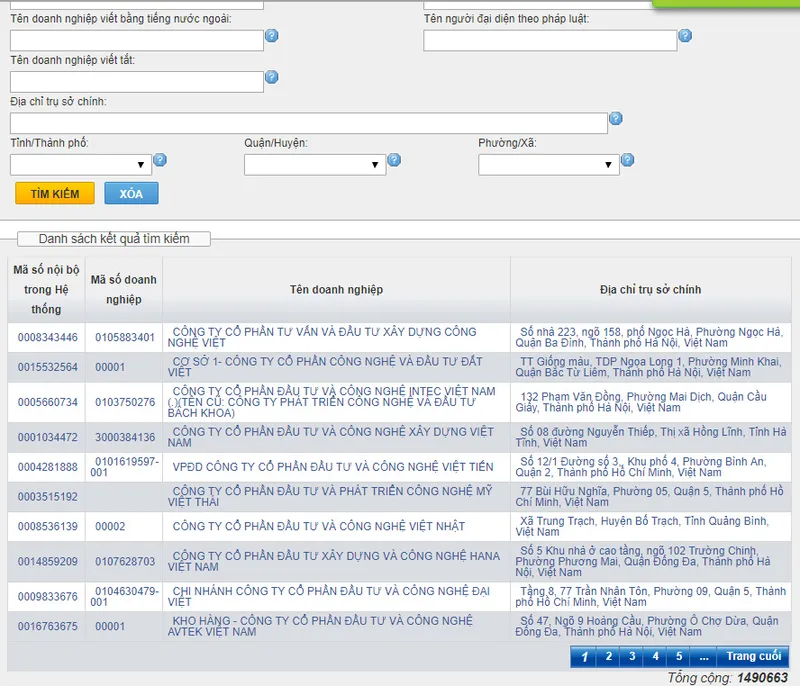
Task: Click the XÓA clear button
Action: 131,193
